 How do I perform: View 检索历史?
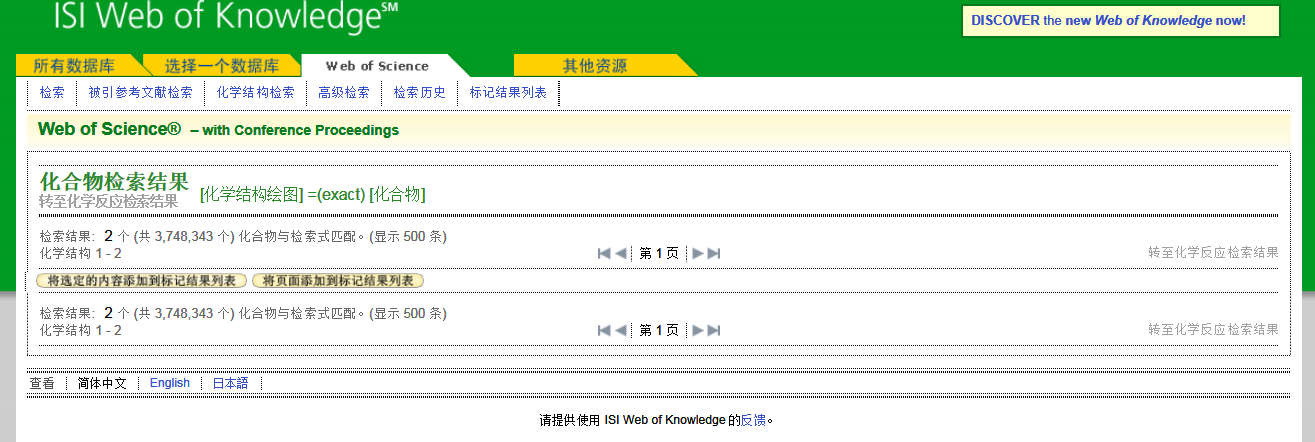tap(420, 92)
